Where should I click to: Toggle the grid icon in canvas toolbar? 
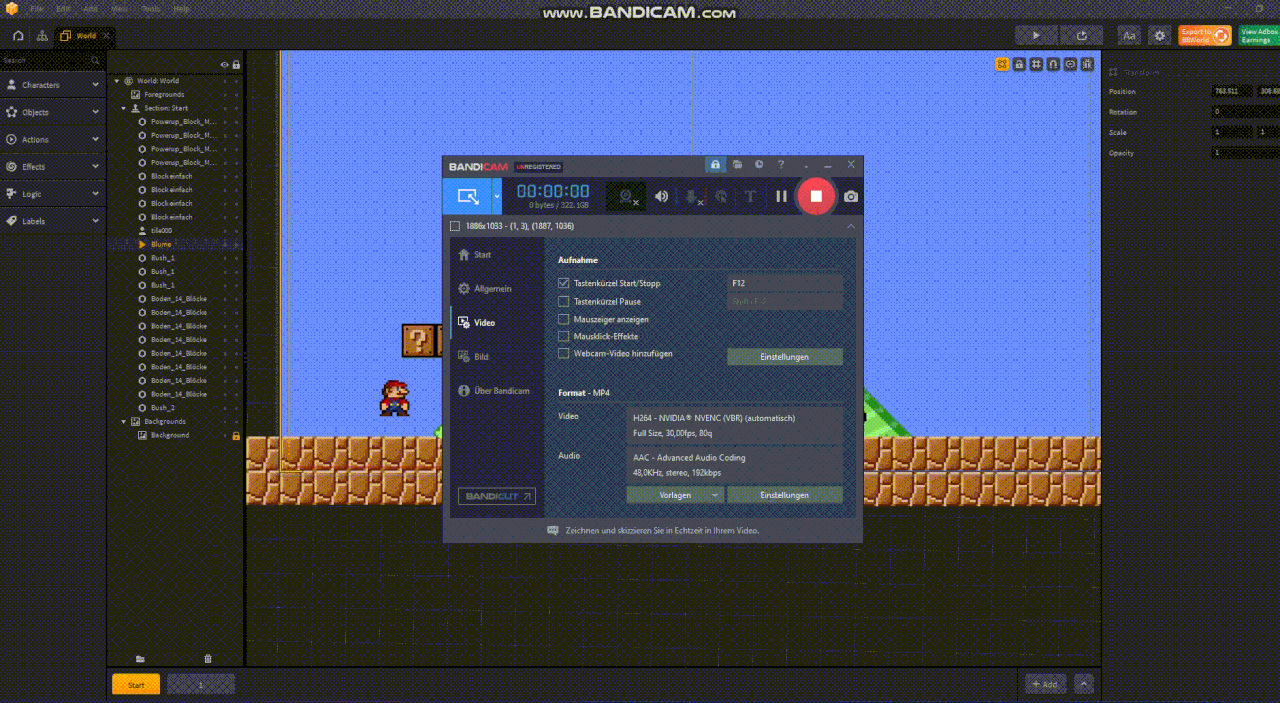click(1036, 64)
